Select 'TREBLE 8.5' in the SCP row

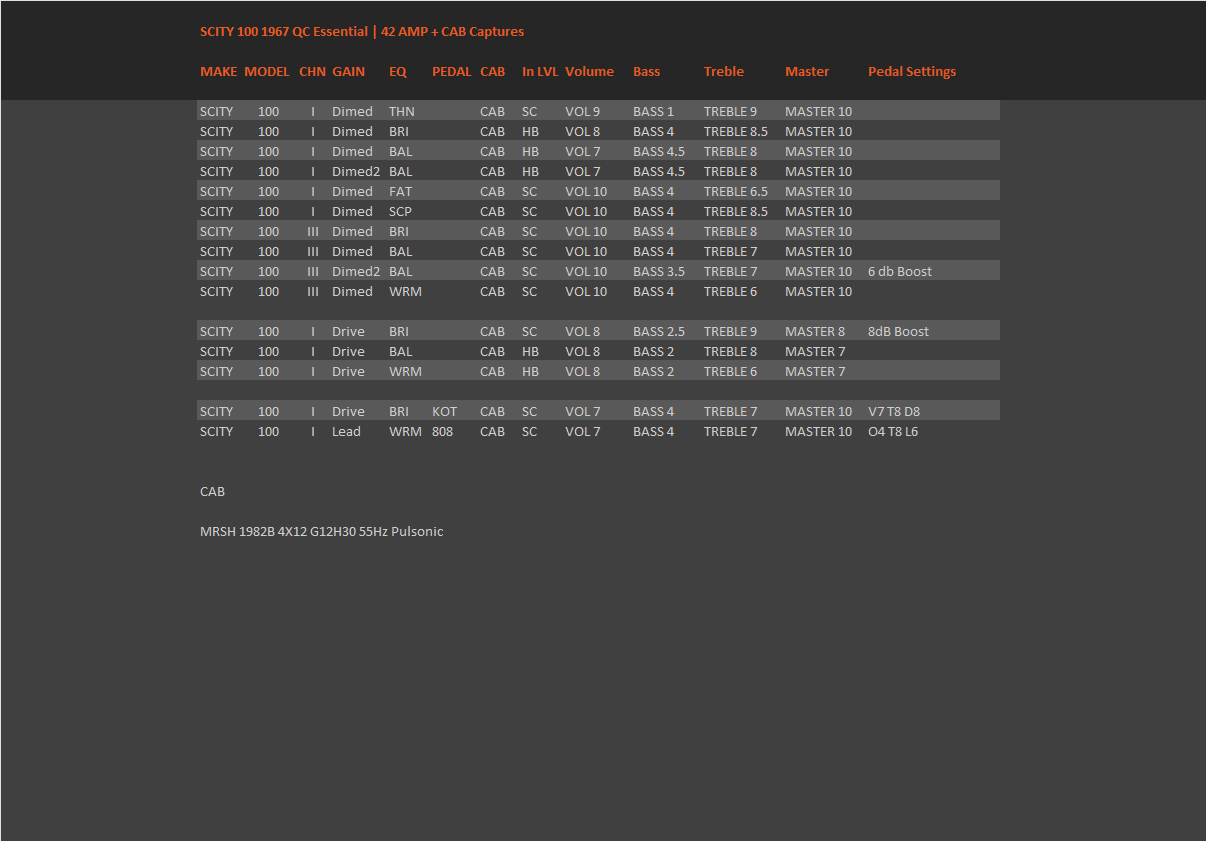click(736, 211)
